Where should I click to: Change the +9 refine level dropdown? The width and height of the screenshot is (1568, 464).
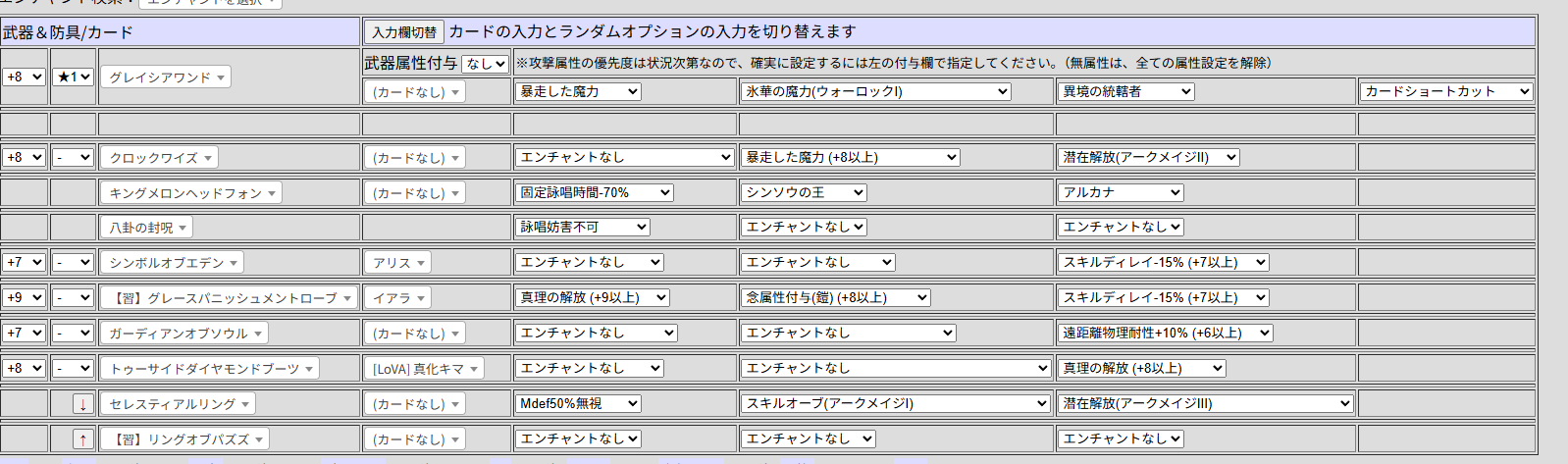tap(25, 297)
